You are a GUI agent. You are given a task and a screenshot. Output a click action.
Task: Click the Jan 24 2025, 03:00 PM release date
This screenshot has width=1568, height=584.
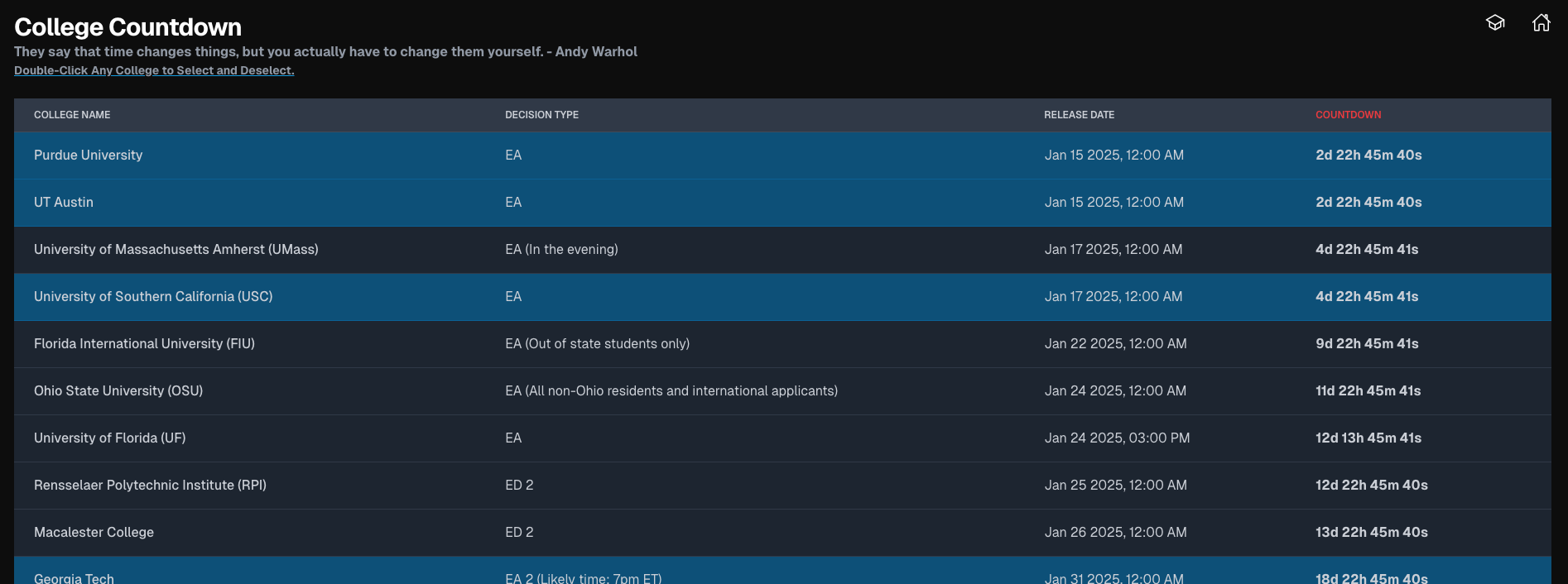[1117, 438]
